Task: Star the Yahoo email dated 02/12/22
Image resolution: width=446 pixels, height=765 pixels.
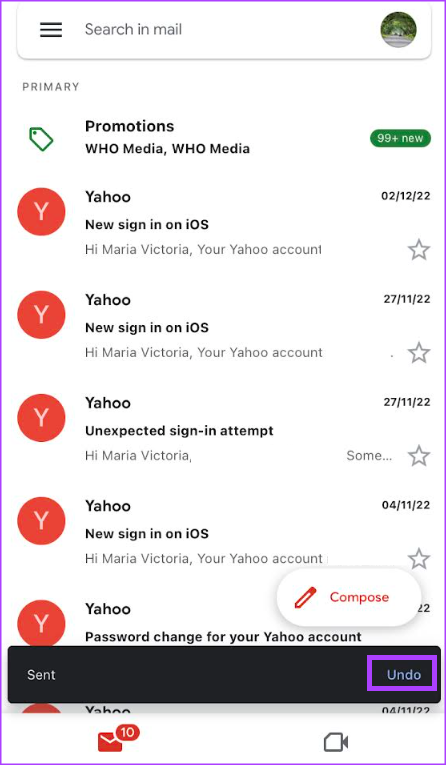Action: pyautogui.click(x=419, y=251)
